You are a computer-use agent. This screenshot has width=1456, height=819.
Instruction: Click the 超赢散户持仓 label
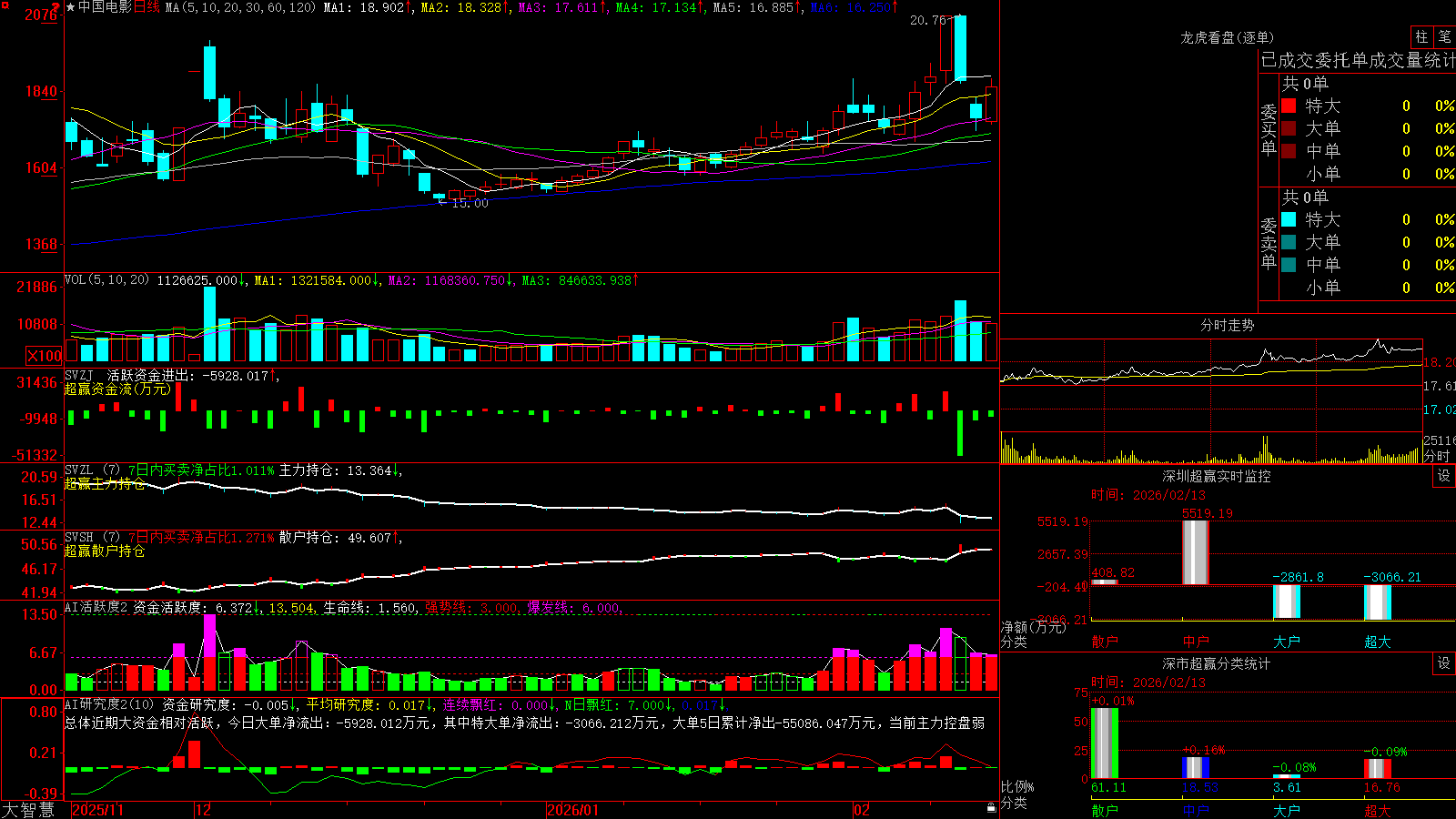pos(105,551)
